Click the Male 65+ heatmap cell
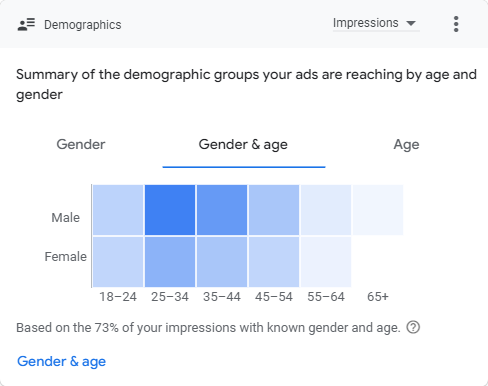 pos(378,210)
